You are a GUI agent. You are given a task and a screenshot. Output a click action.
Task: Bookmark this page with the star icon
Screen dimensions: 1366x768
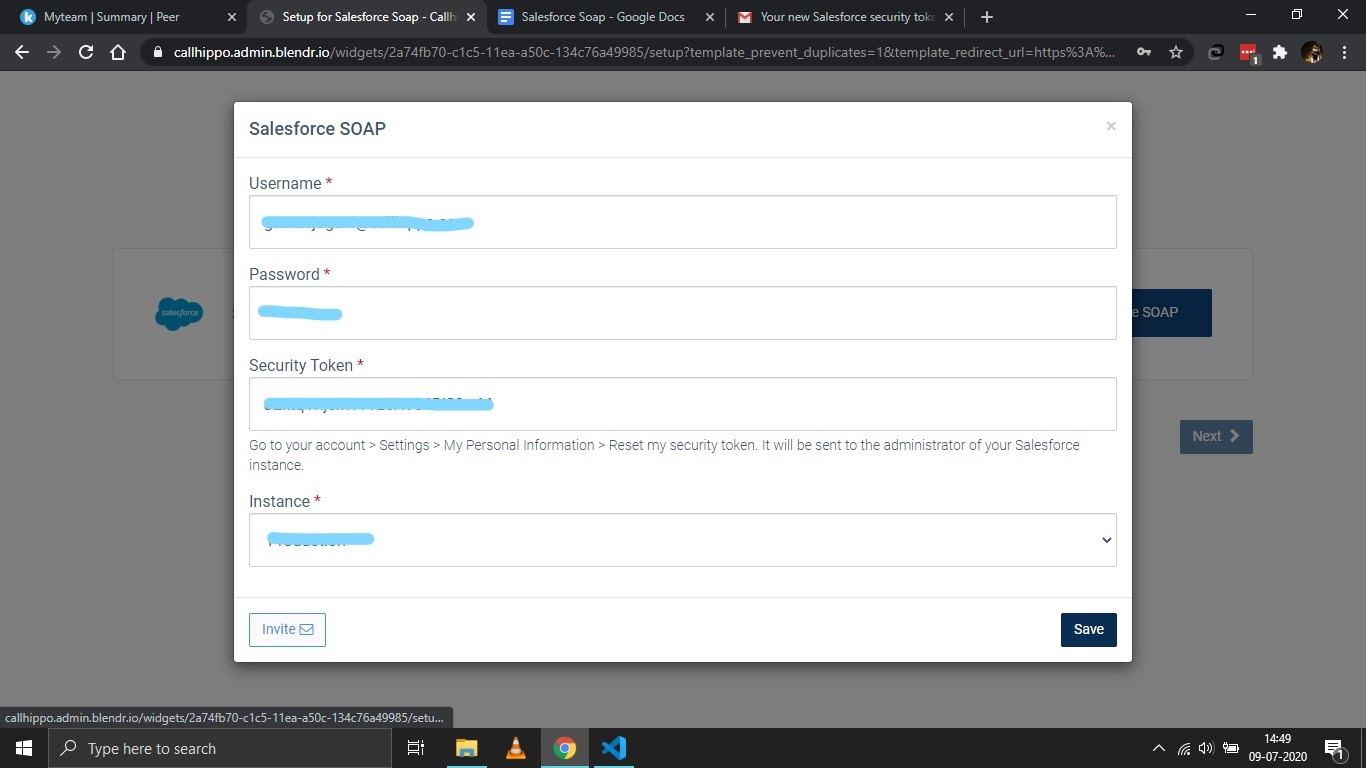1176,52
